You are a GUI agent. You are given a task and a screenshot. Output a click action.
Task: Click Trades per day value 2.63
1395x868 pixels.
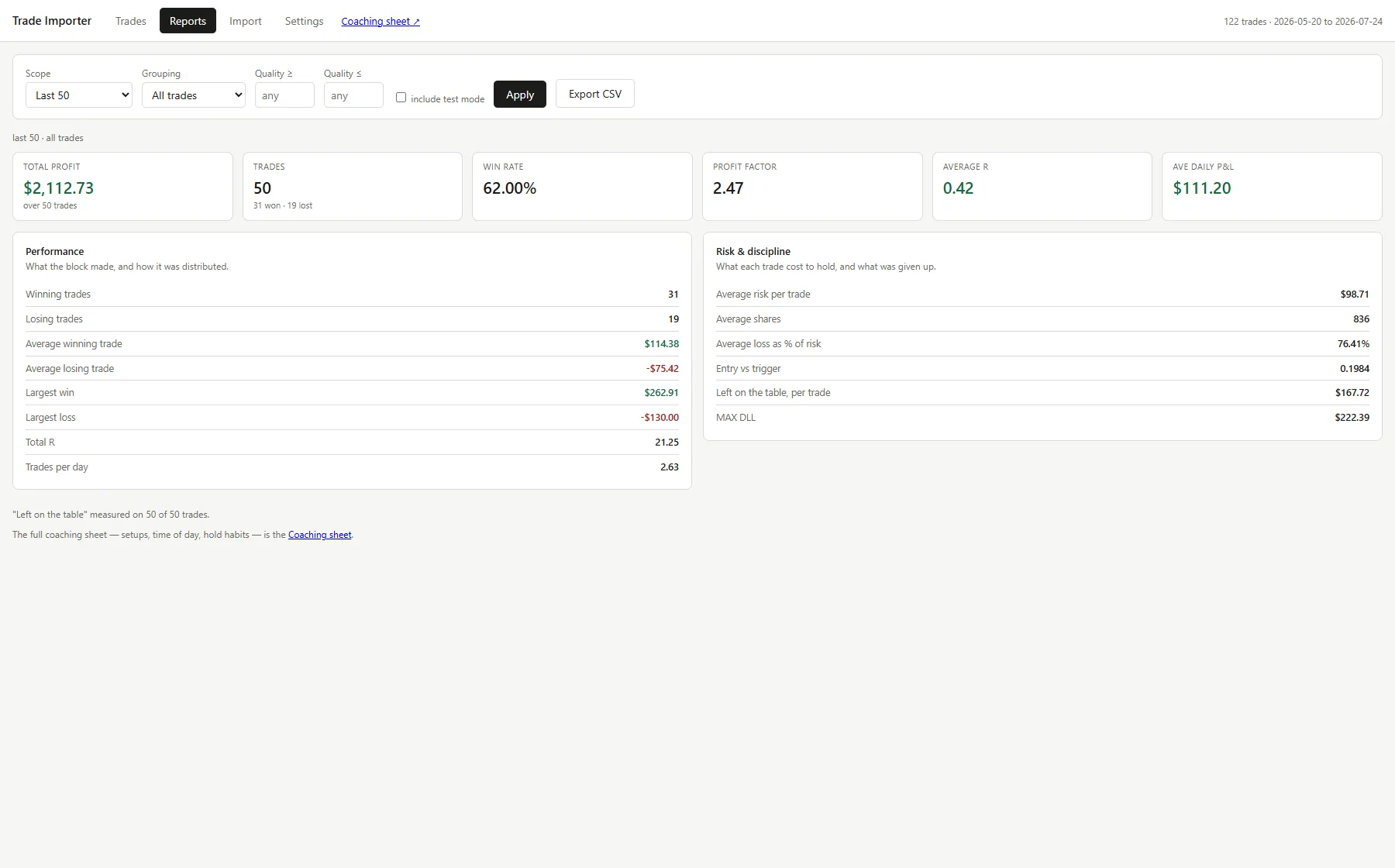click(670, 467)
